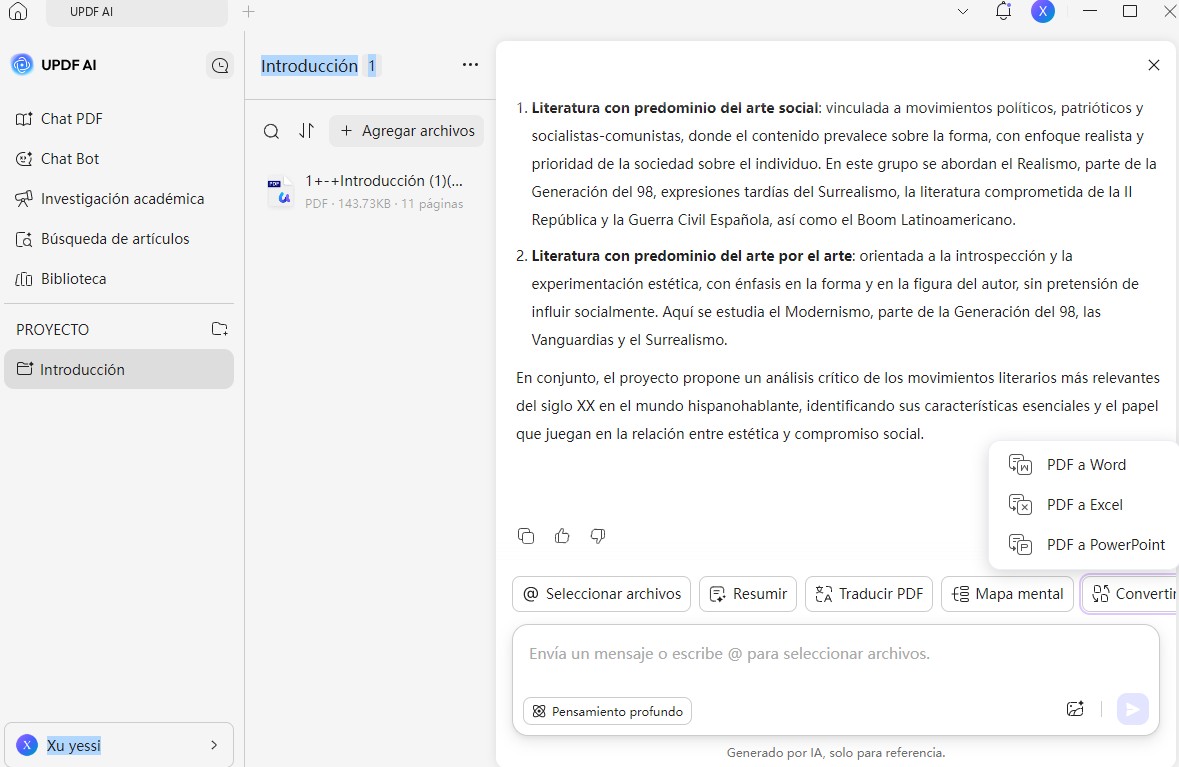Switch to the Chat Bot section

[71, 158]
